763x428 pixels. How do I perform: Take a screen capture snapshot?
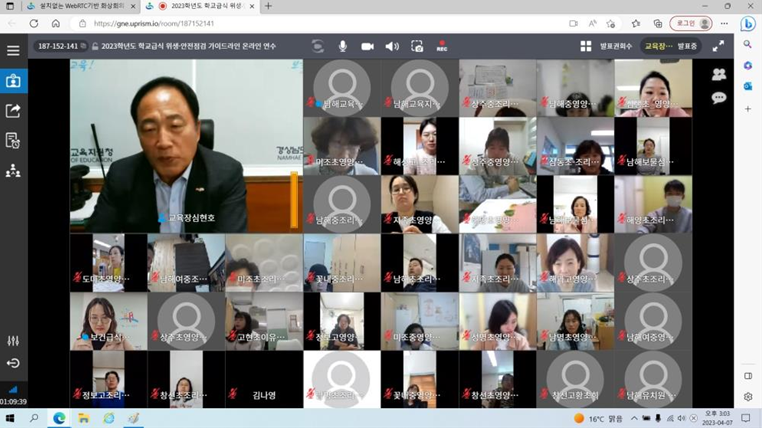click(417, 46)
